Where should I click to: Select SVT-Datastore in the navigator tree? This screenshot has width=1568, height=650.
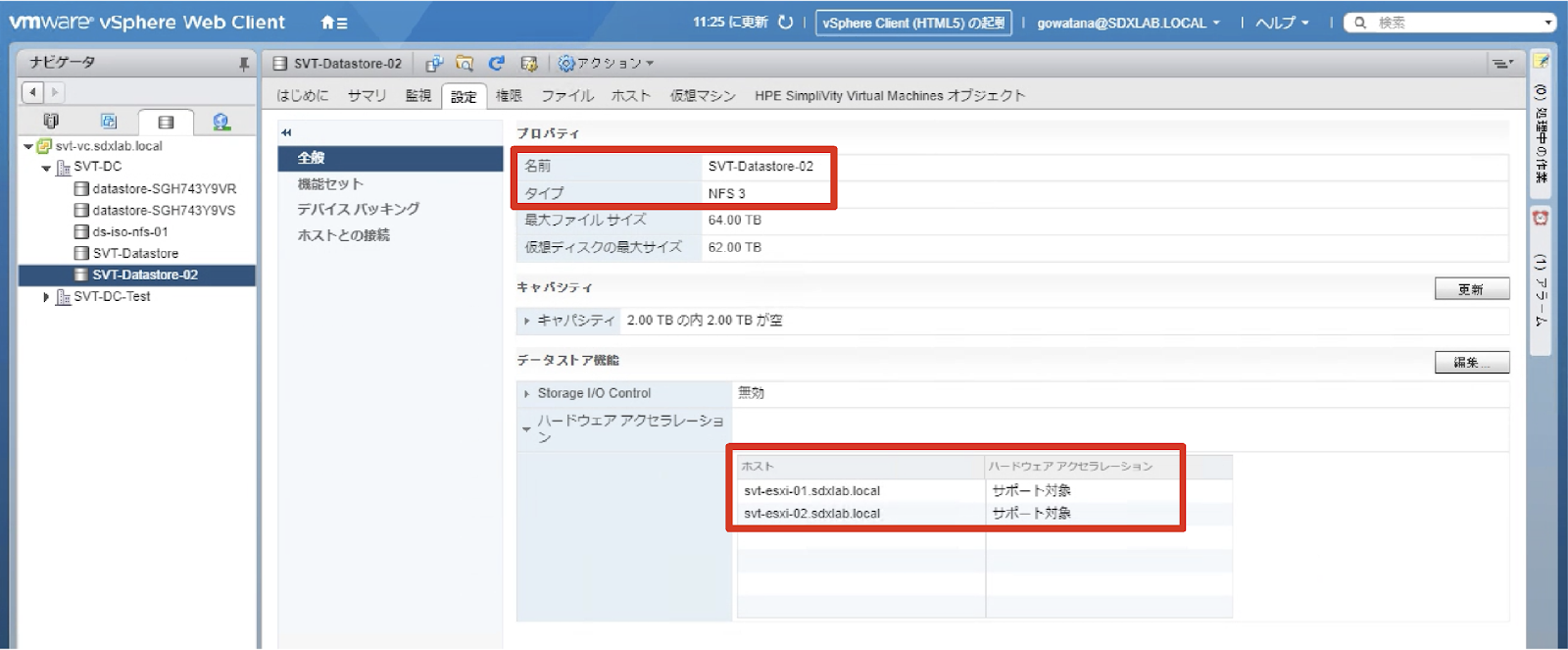pos(136,254)
